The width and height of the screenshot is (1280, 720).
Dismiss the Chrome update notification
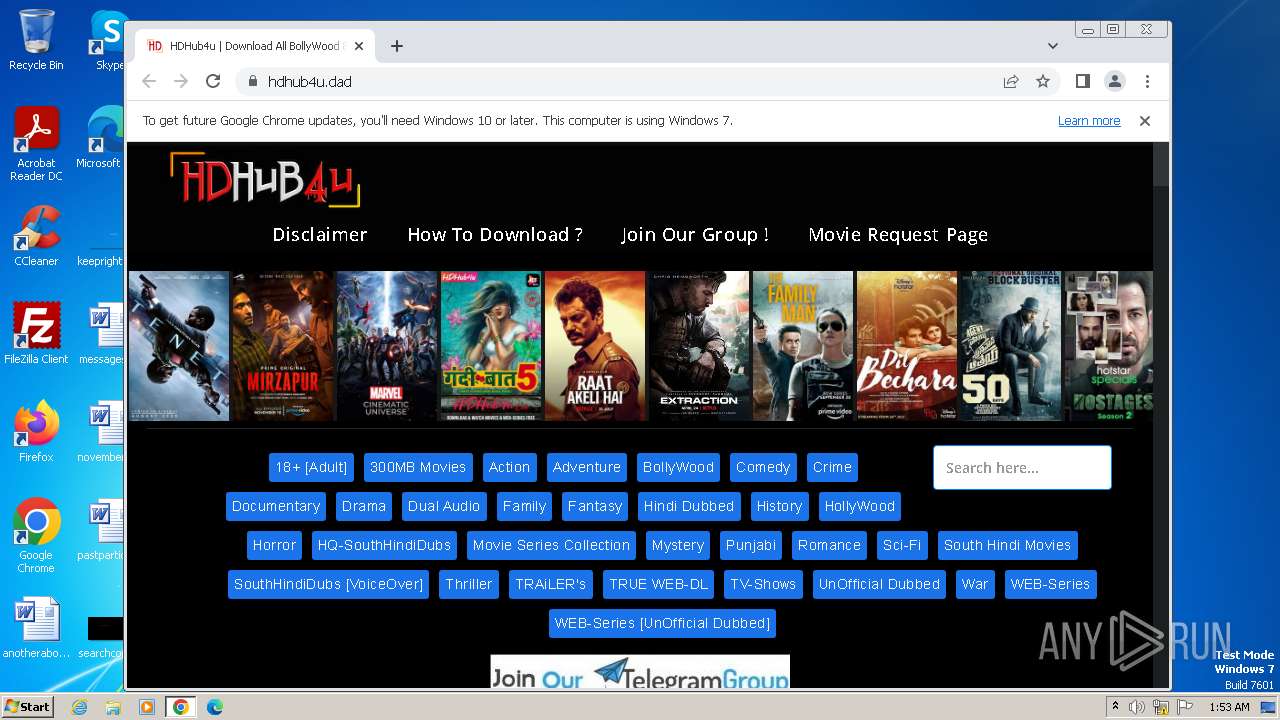[x=1145, y=121]
